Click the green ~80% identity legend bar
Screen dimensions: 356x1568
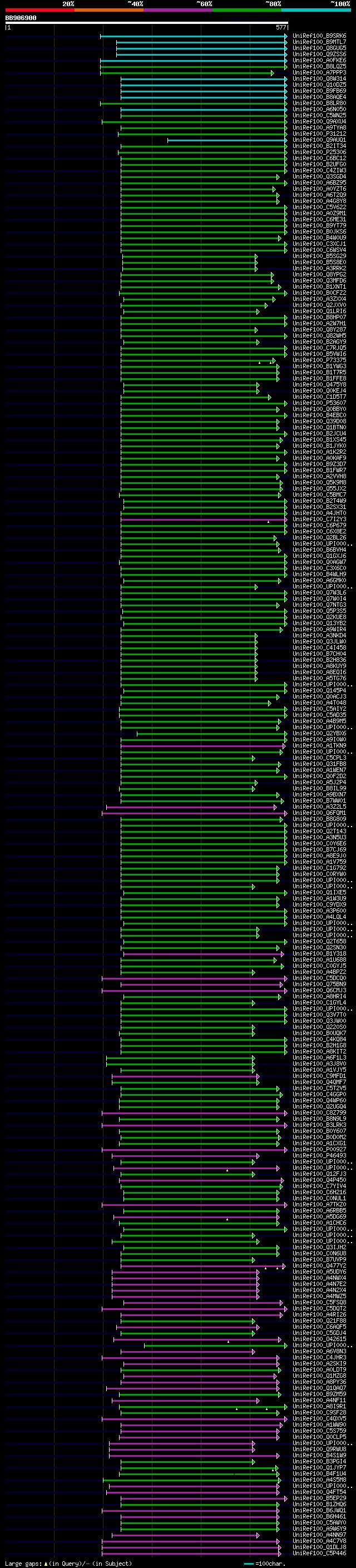tap(247, 11)
